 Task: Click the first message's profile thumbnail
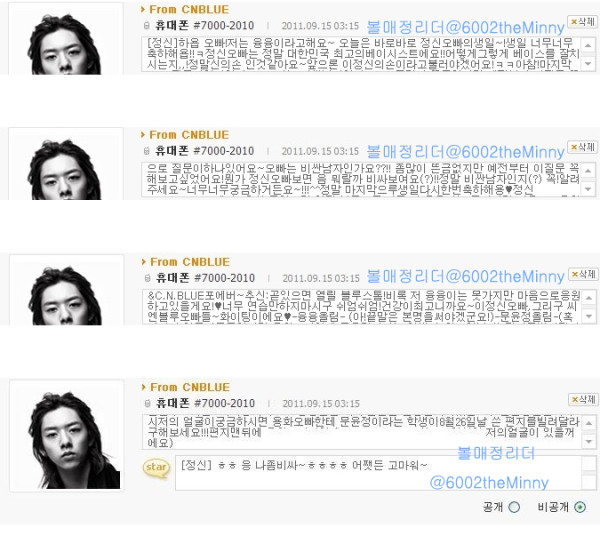[66, 39]
